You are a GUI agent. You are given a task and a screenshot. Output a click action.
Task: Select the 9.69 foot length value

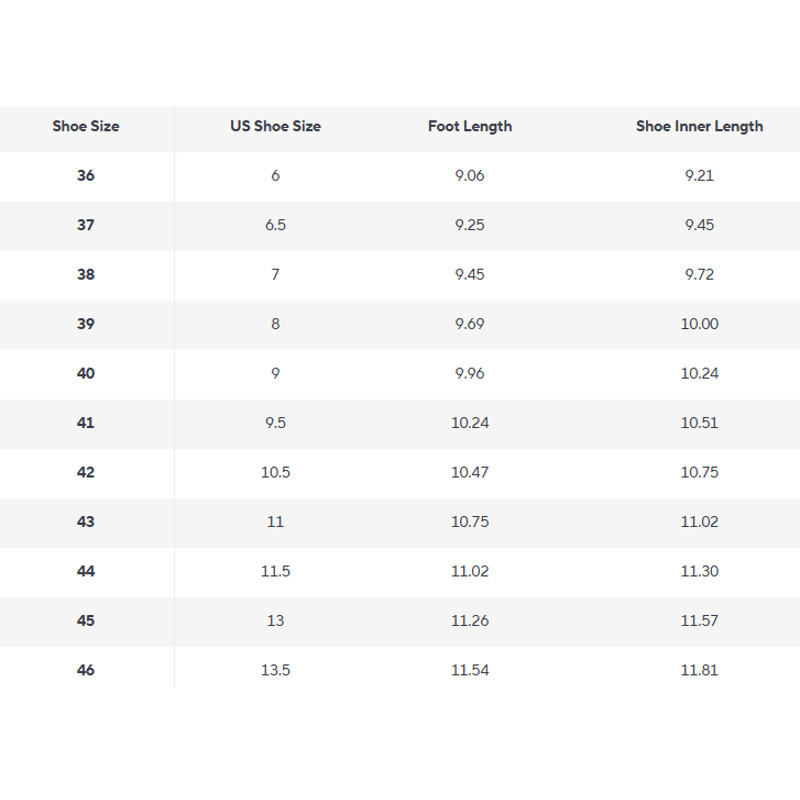[x=470, y=324]
